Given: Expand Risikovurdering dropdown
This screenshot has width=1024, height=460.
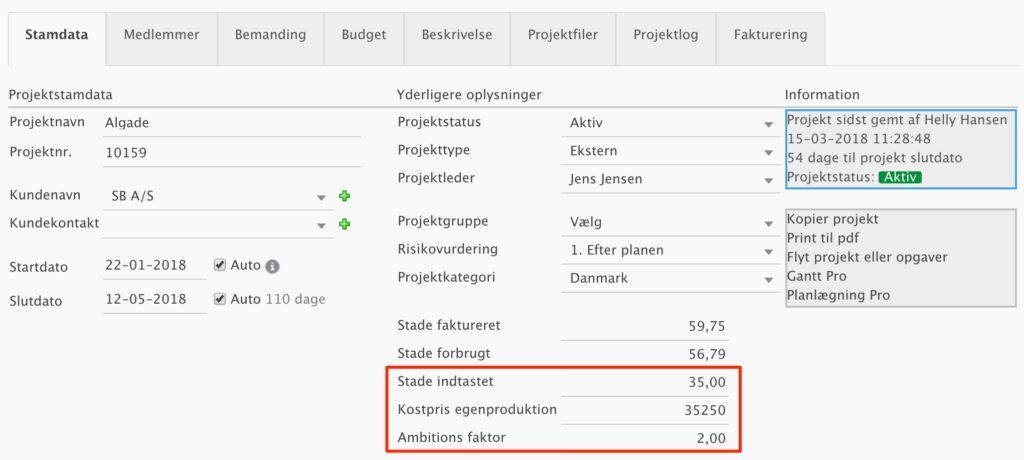Looking at the screenshot, I should tap(768, 251).
